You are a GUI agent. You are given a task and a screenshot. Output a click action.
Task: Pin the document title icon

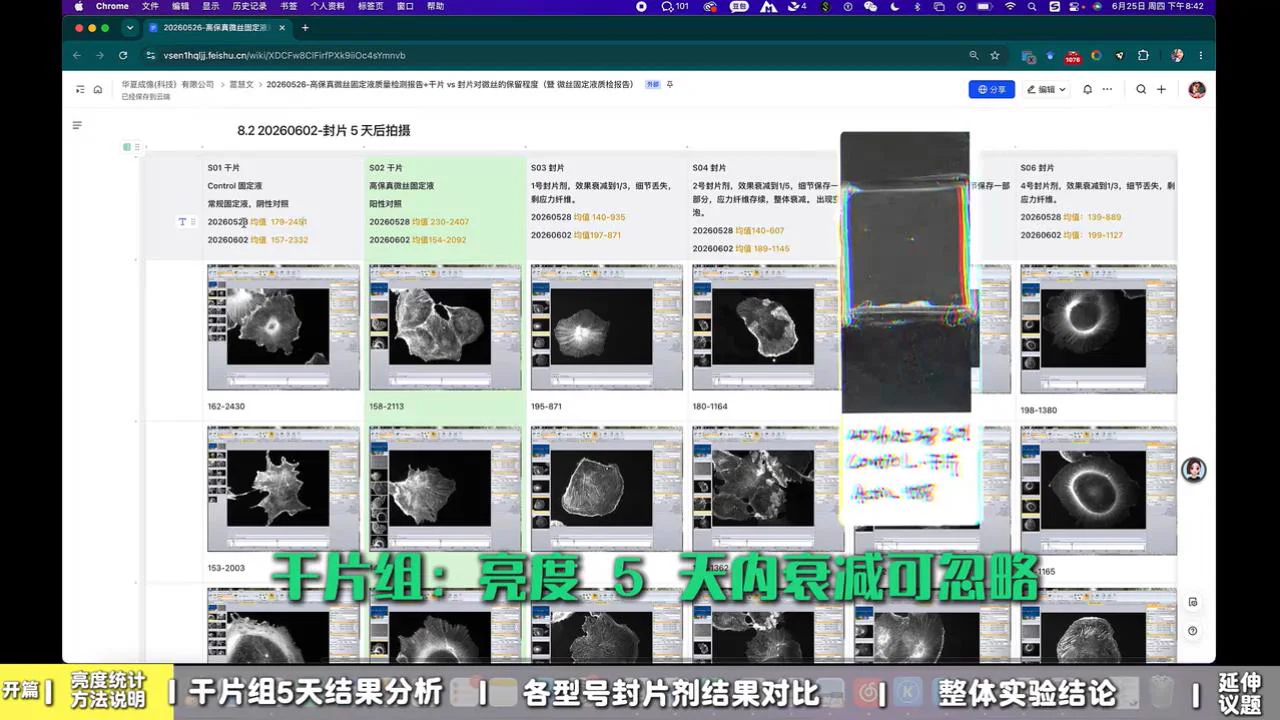(670, 85)
